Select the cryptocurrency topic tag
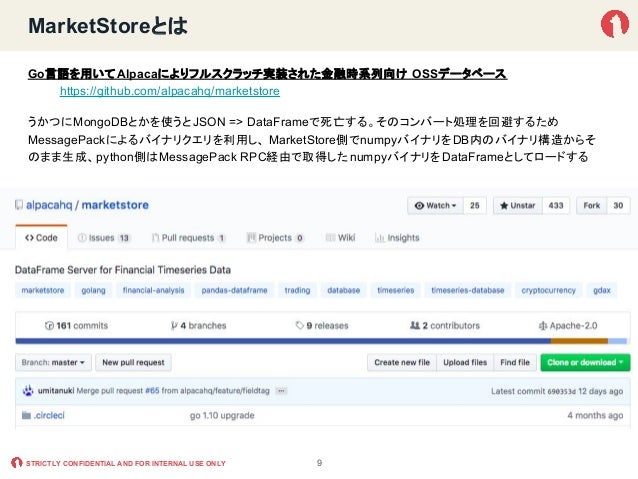Image resolution: width=638 pixels, height=479 pixels. tap(548, 290)
